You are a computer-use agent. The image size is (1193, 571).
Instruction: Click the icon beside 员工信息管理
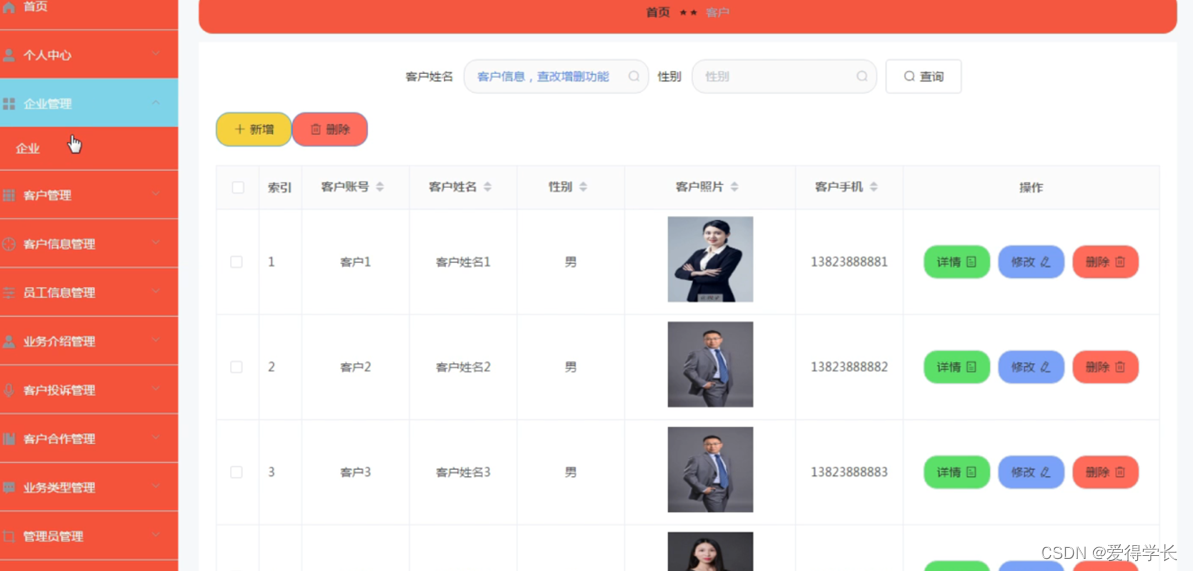pos(9,293)
